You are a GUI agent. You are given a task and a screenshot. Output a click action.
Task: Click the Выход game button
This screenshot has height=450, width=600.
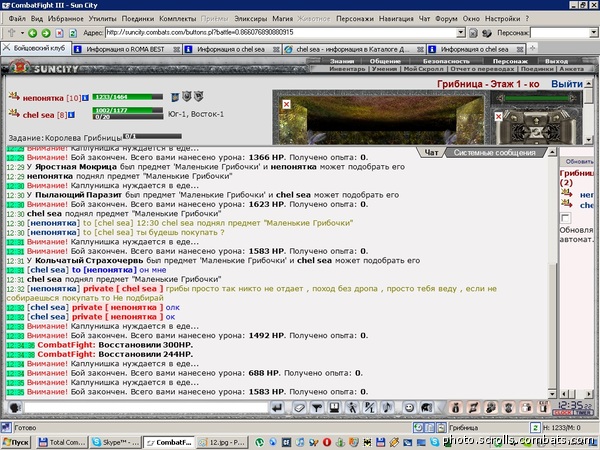click(556, 61)
